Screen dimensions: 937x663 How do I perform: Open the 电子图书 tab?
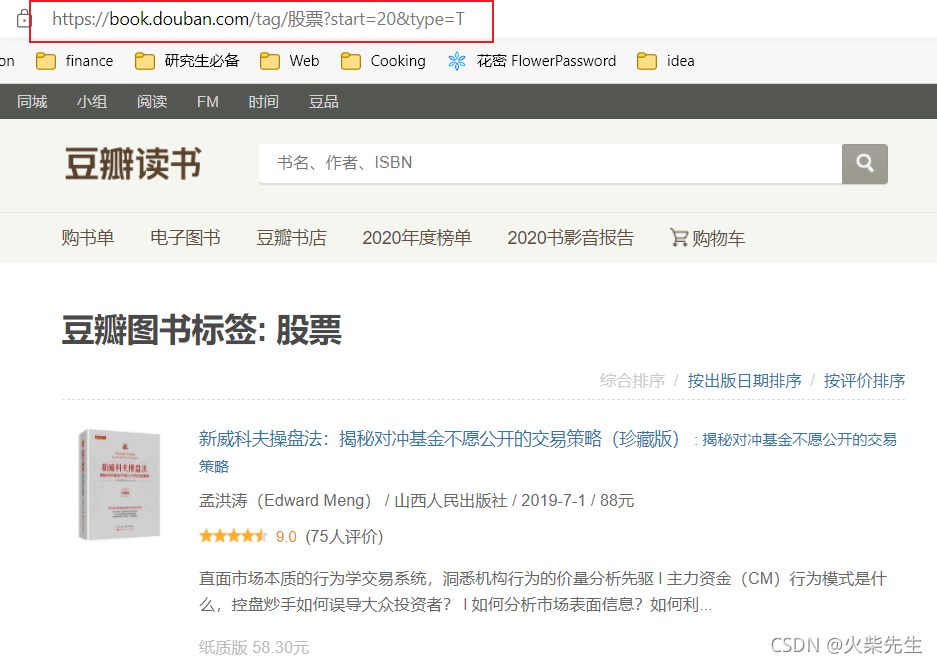185,238
